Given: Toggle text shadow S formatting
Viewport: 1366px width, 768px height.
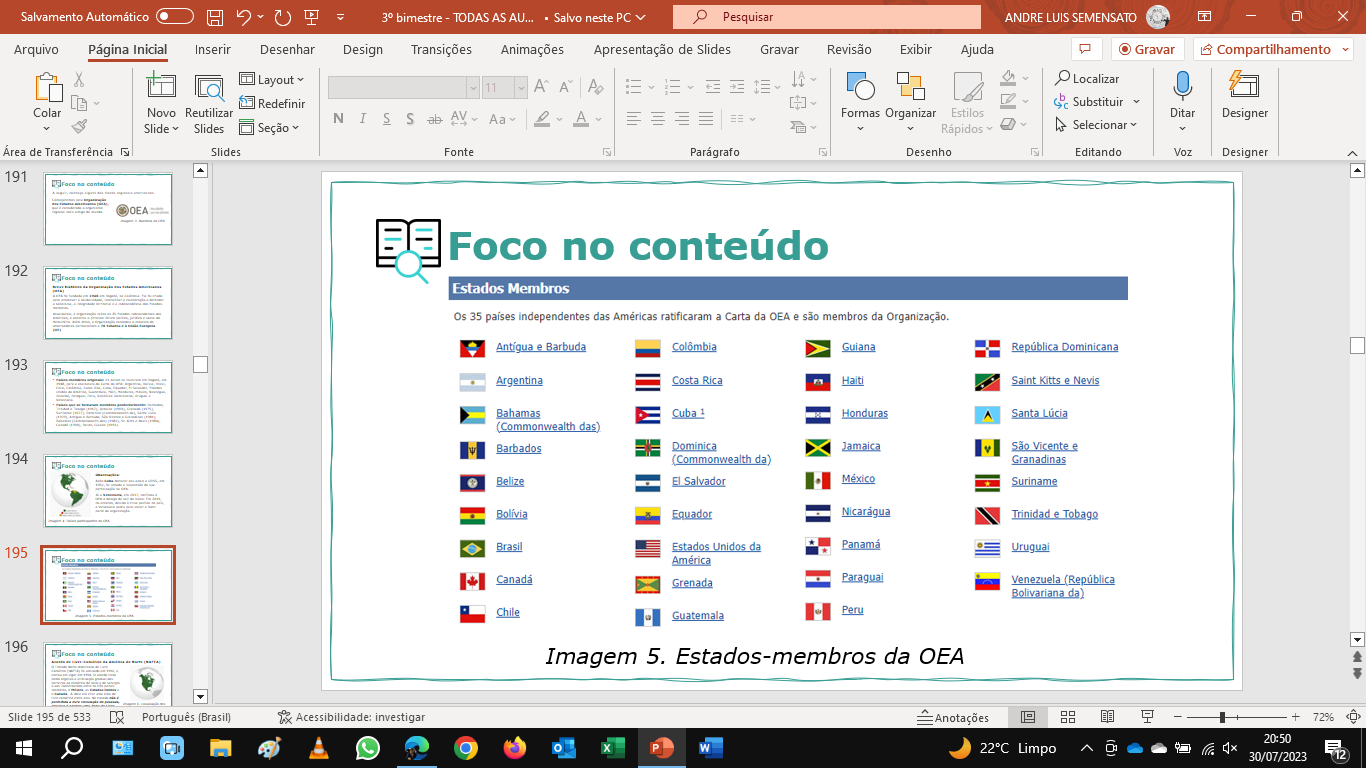Looking at the screenshot, I should click(x=411, y=119).
